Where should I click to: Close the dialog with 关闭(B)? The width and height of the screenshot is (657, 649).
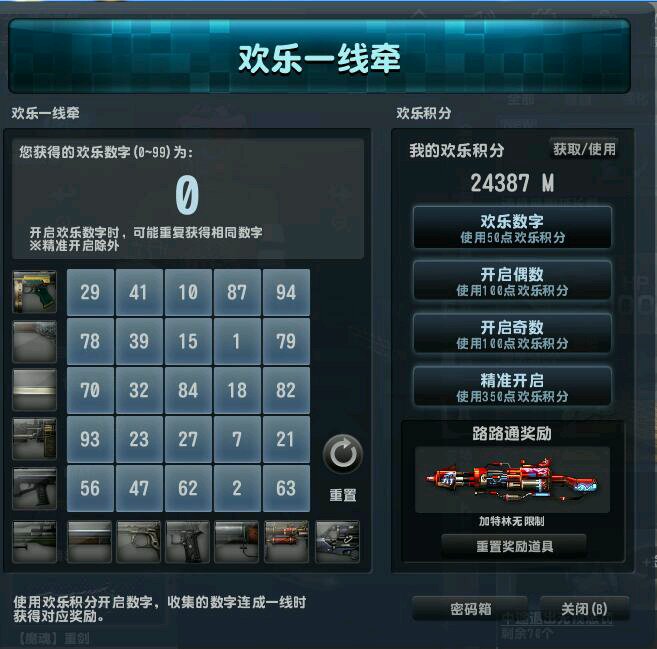[584, 608]
